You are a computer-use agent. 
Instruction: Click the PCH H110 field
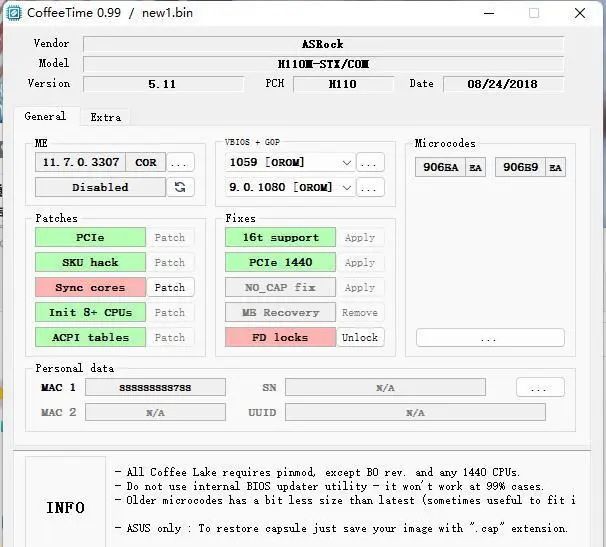tap(343, 84)
